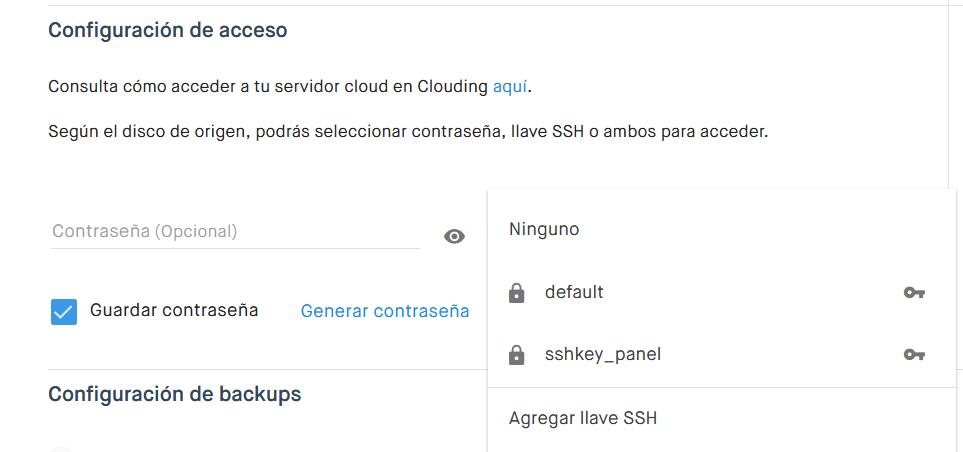This screenshot has height=452, width=963.
Task: Click the Configuración de acceso heading
Action: (x=168, y=31)
